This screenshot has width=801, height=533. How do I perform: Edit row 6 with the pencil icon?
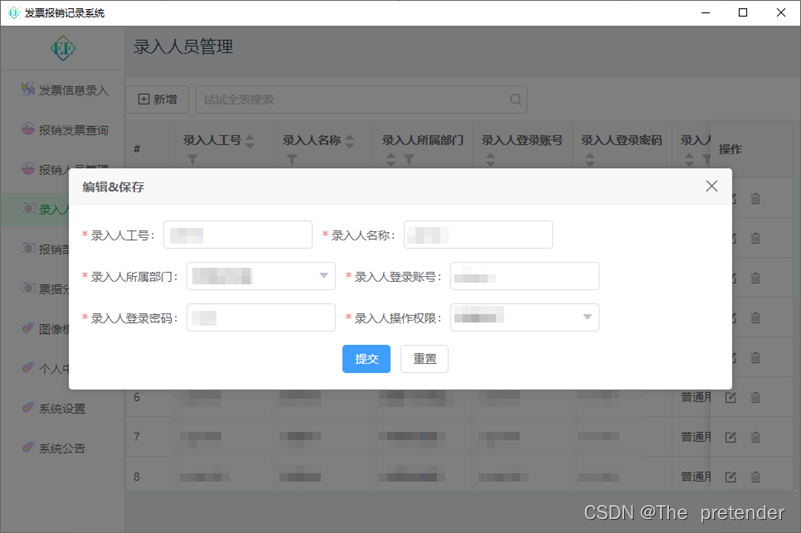point(731,397)
